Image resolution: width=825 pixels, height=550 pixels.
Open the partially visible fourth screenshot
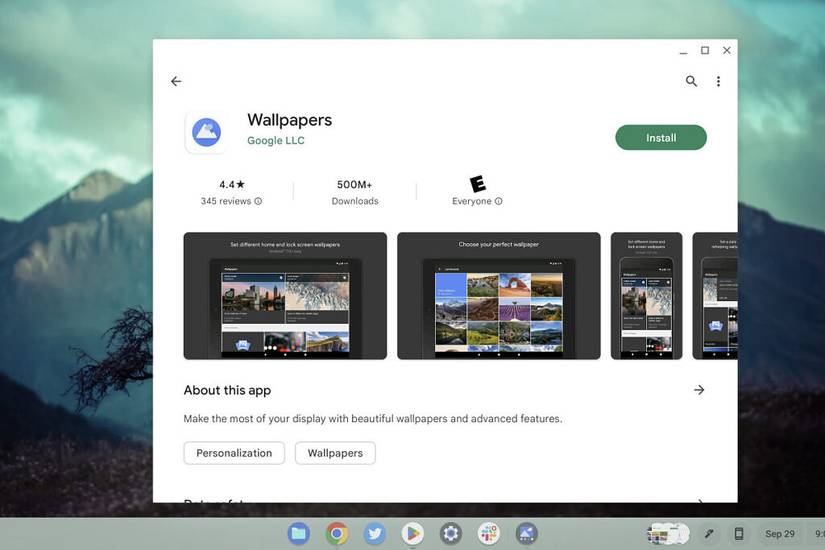tap(715, 296)
